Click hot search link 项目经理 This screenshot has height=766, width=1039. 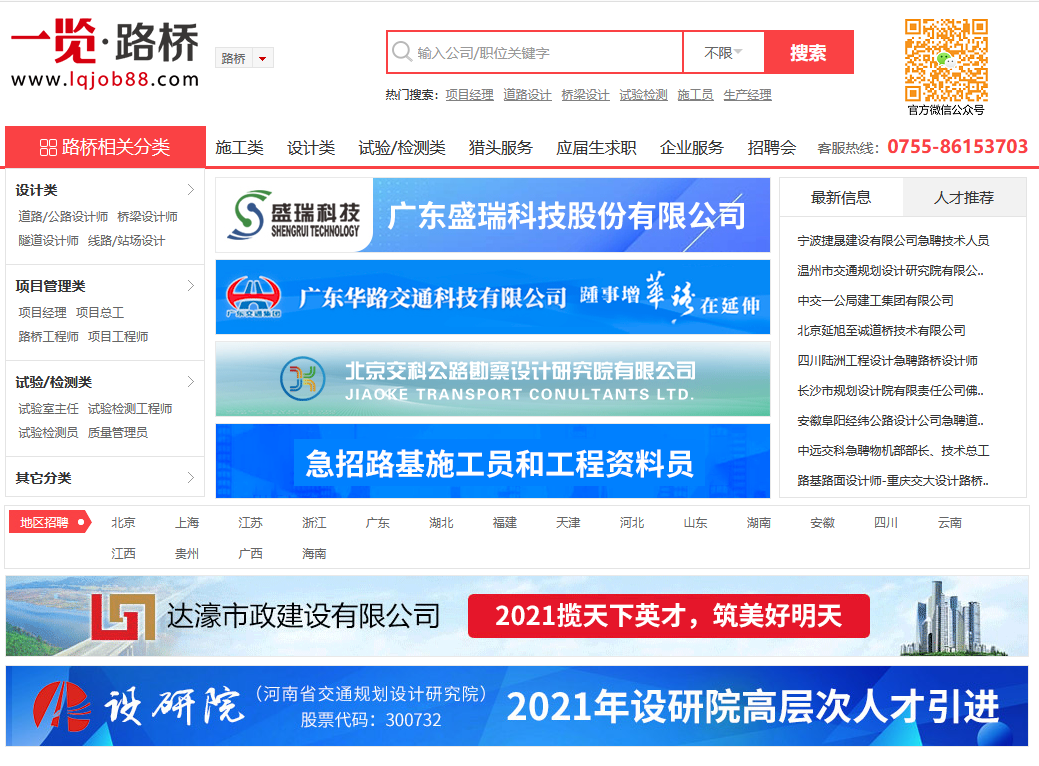click(469, 95)
